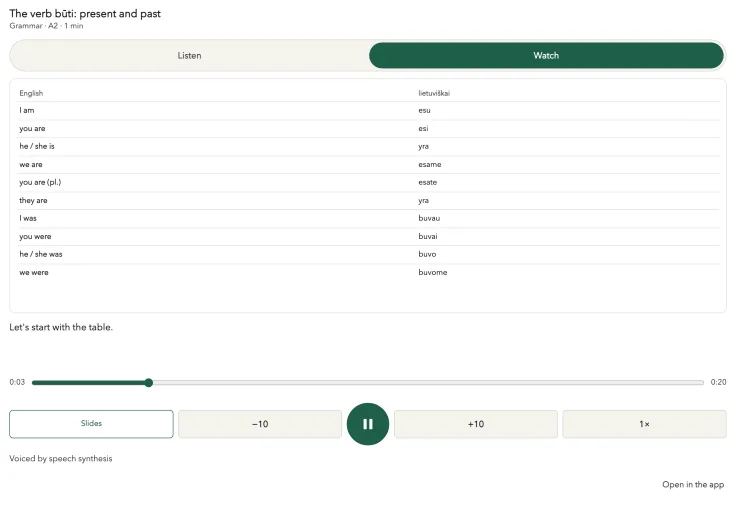Click the lesson title "The verb būti: present and past"
This screenshot has height=512, width=736.
pos(85,14)
